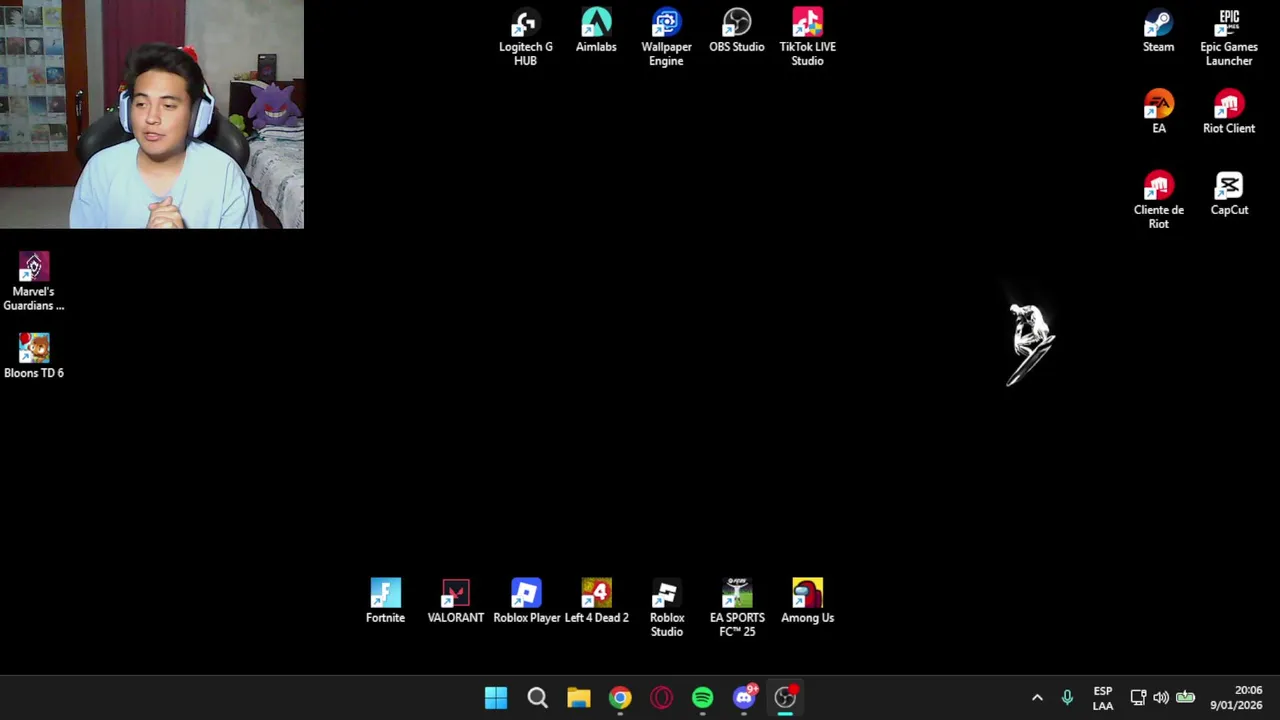Open the volume speaker tray icon
The image size is (1280, 720).
point(1161,698)
